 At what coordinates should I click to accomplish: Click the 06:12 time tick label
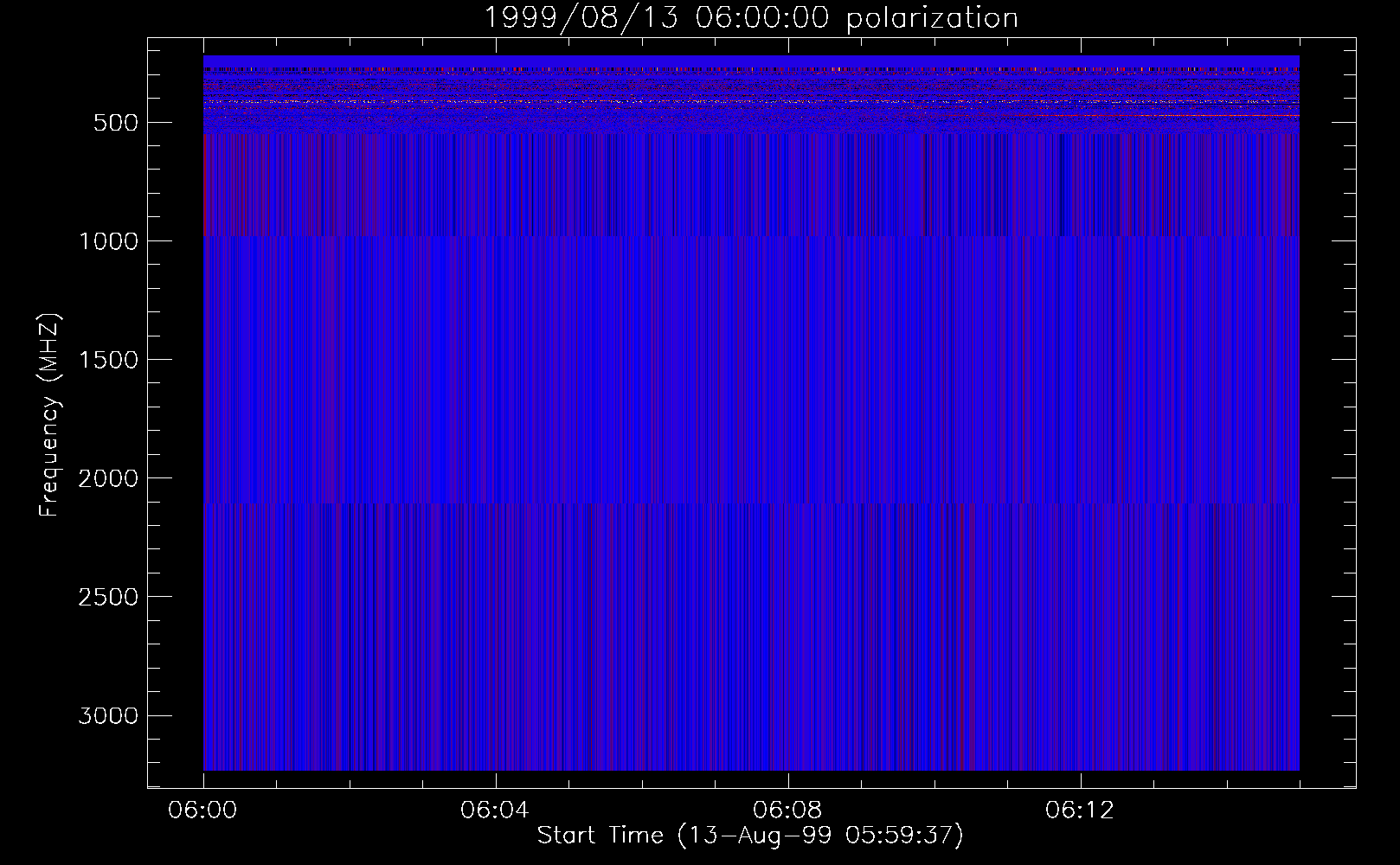[1080, 811]
